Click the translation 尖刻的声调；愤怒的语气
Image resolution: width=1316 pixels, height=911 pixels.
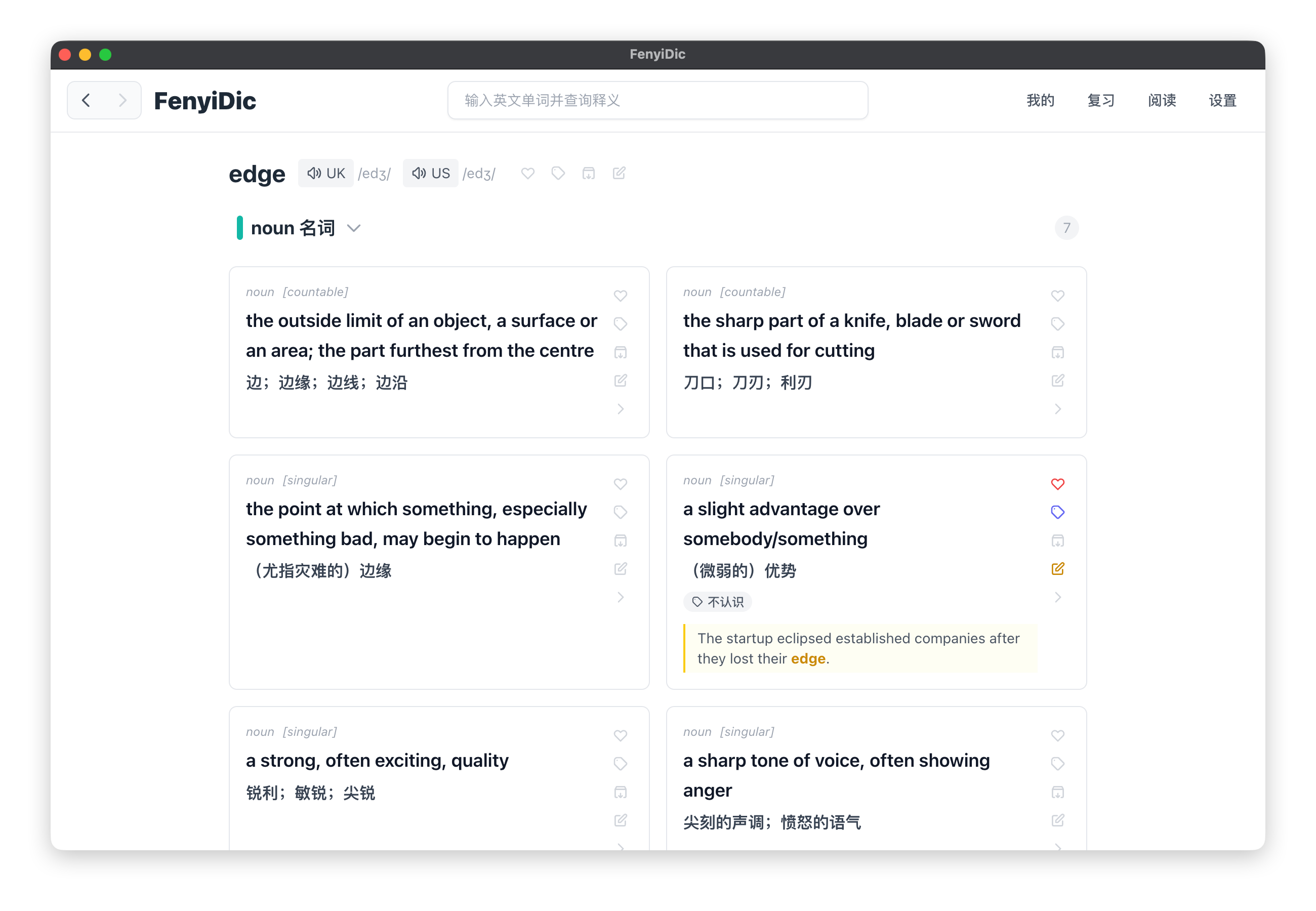click(x=772, y=823)
